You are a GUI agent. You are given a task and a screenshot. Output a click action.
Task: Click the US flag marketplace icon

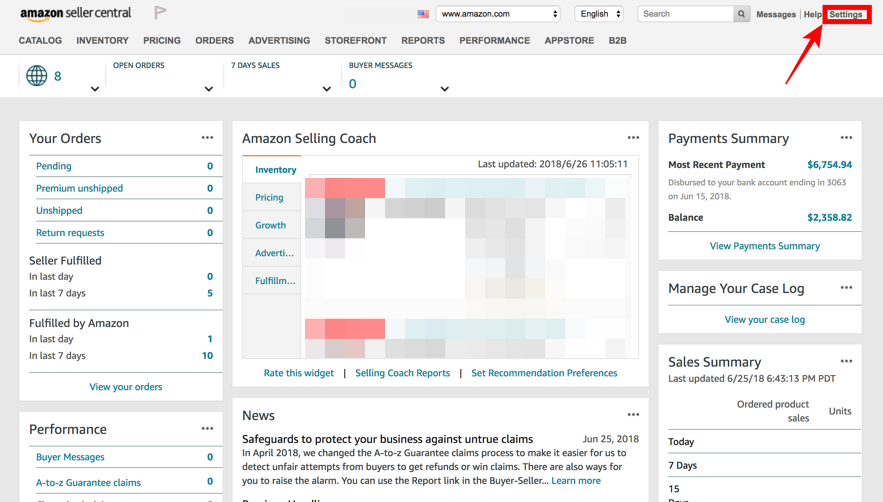423,14
